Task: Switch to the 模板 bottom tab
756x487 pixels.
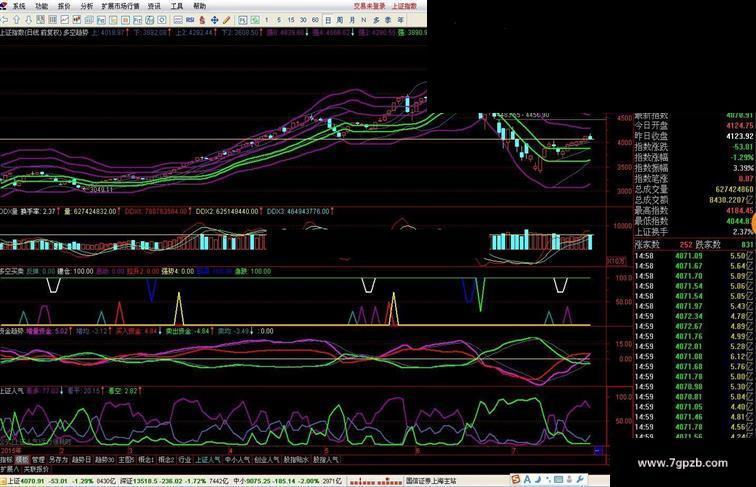Action: [22, 460]
